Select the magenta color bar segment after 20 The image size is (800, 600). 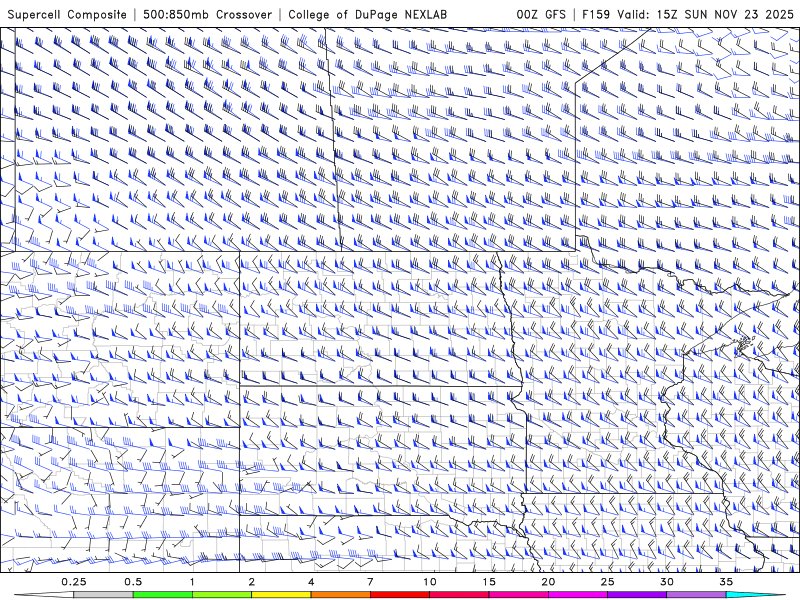tap(578, 595)
